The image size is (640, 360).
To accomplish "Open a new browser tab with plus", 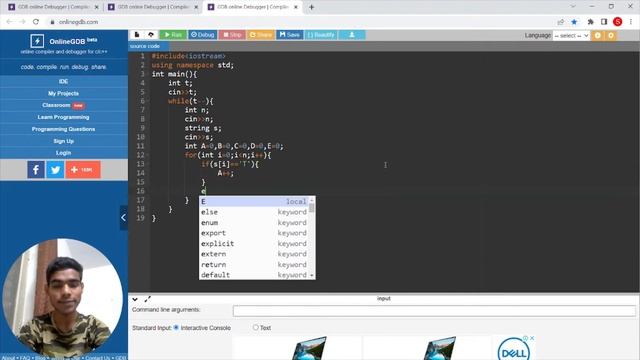I will coord(311,7).
